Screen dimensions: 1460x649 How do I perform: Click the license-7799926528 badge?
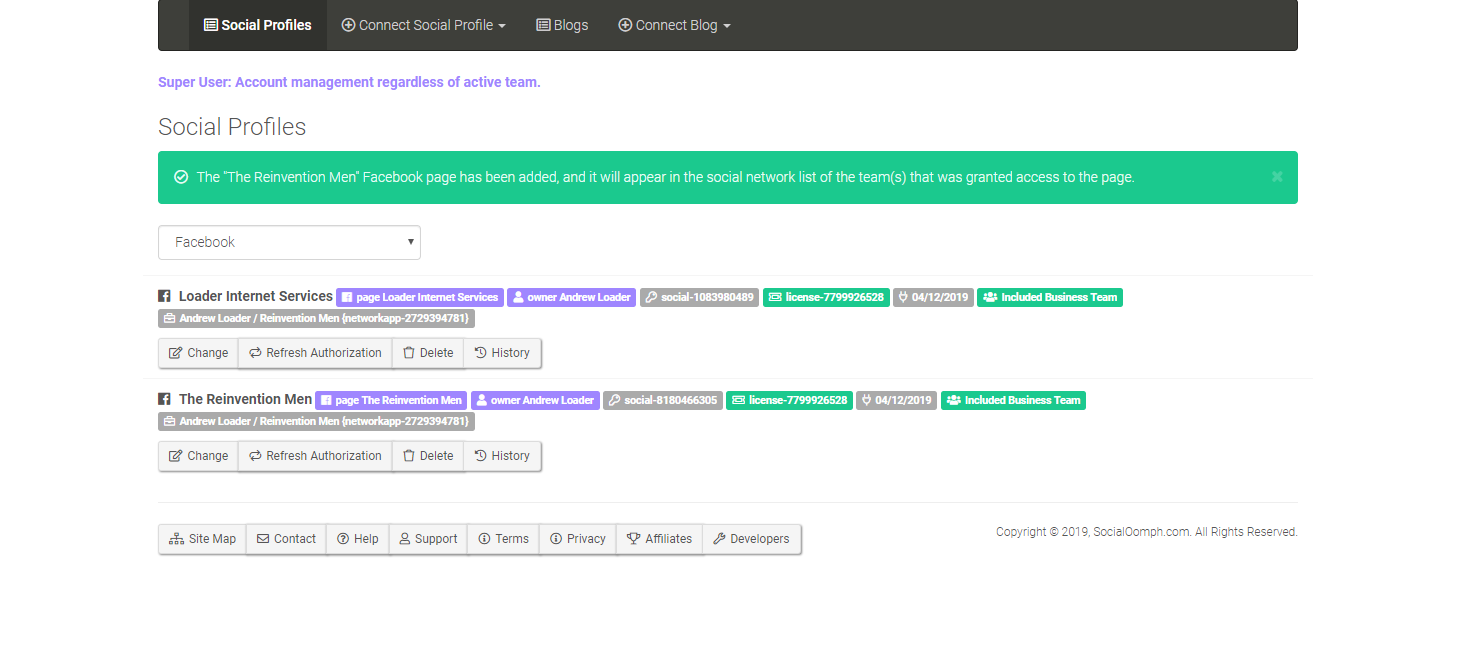point(826,297)
